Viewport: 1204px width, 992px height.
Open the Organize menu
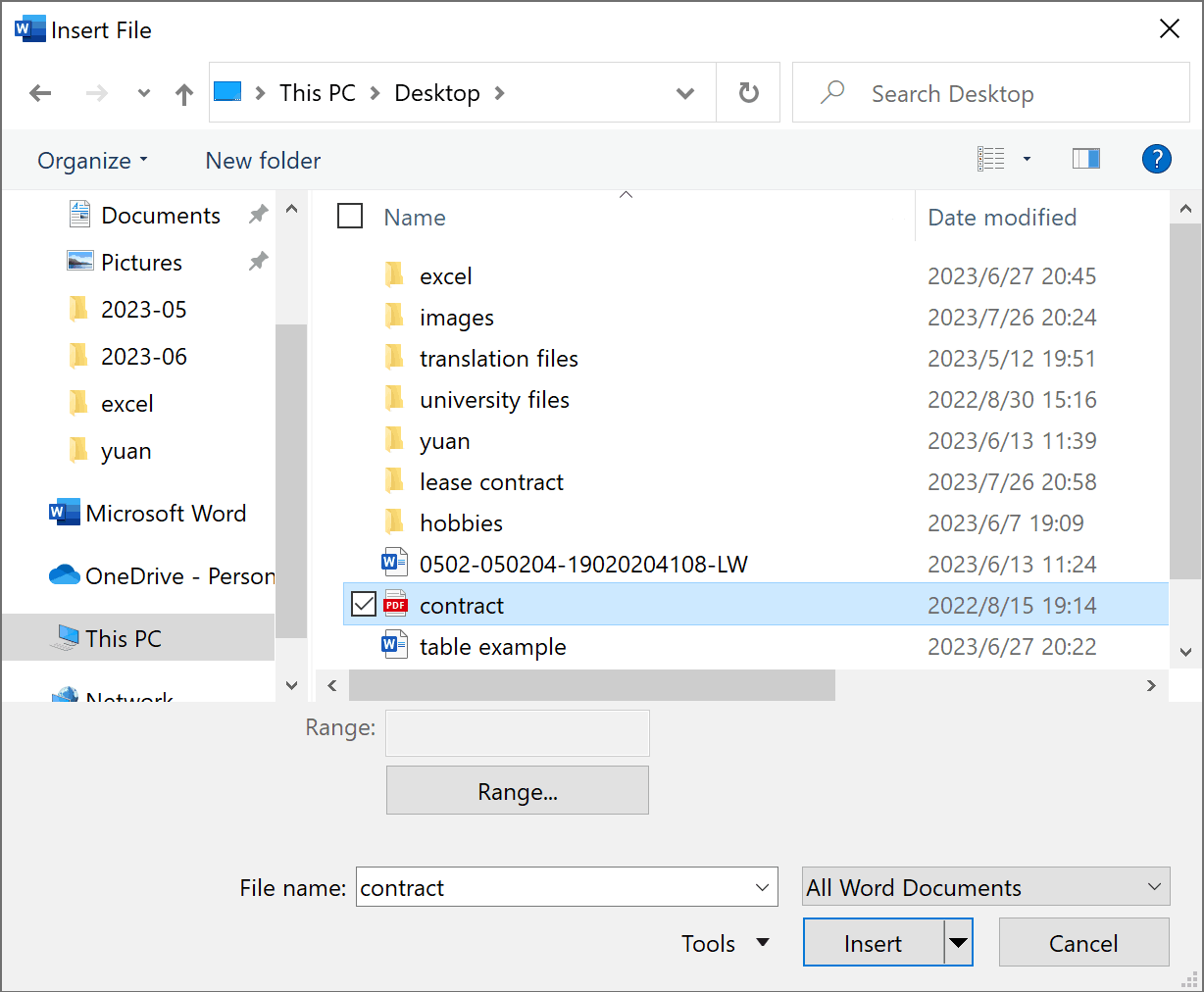[92, 161]
